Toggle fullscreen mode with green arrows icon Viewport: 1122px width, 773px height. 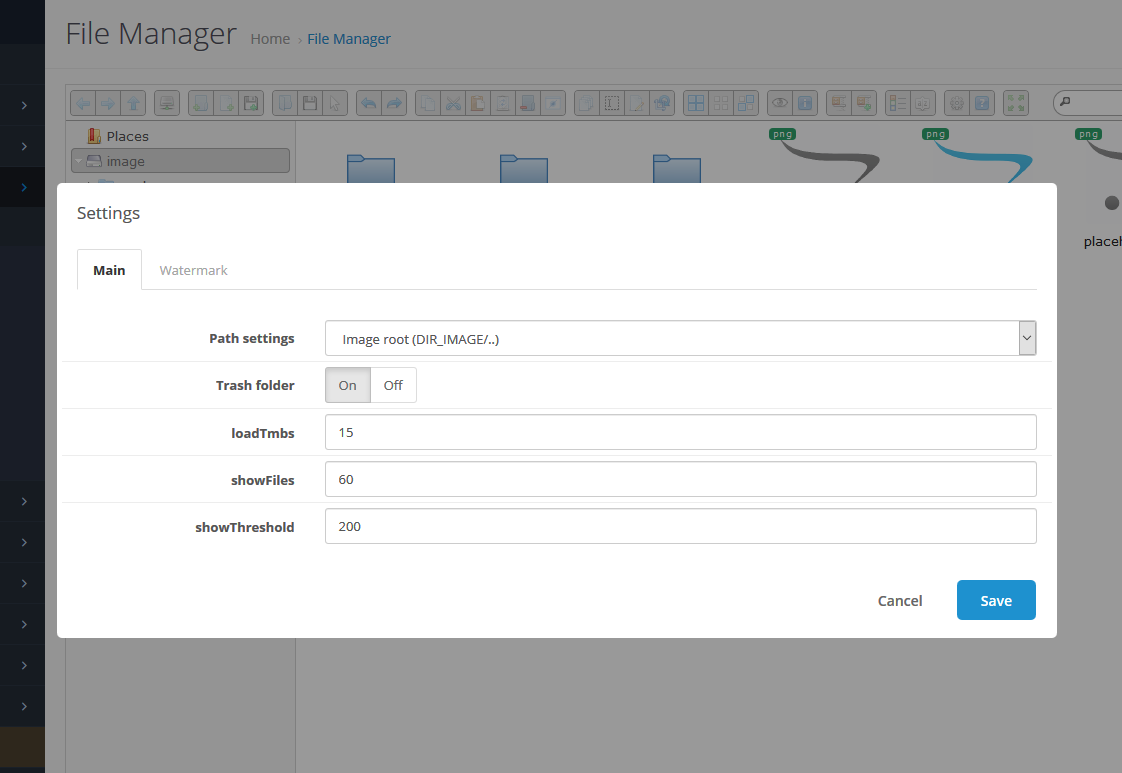pos(1015,104)
